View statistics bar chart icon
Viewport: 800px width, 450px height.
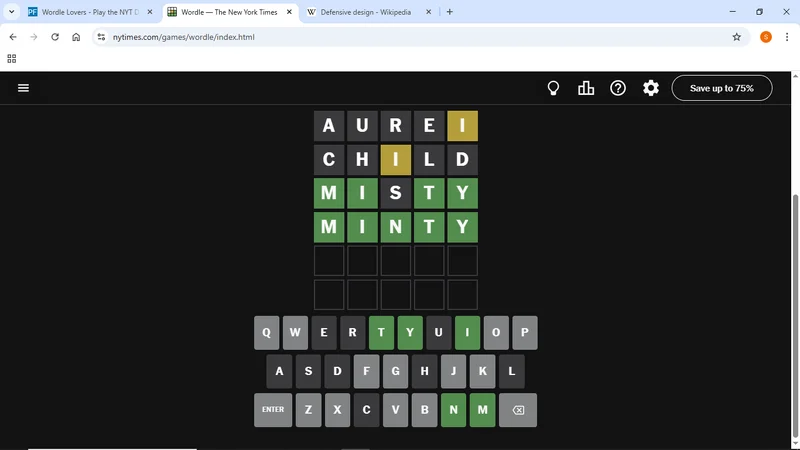click(x=586, y=88)
